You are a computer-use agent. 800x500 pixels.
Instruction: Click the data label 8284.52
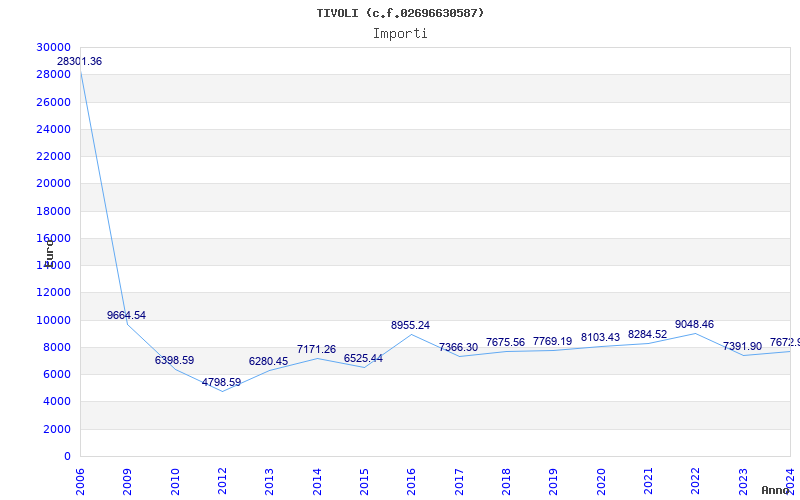647,335
